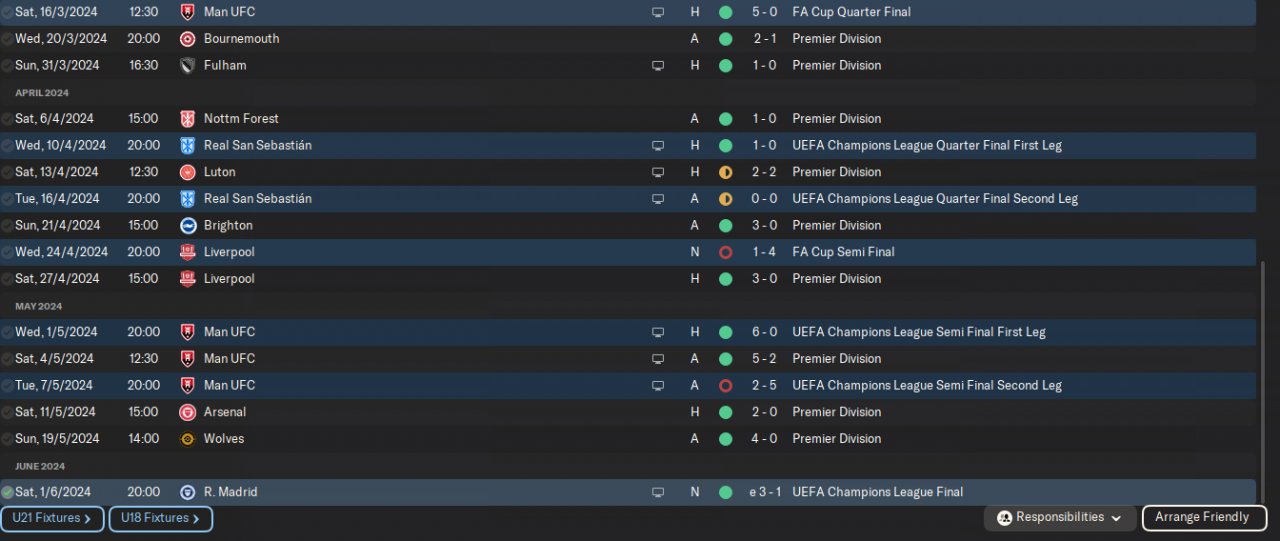Screen dimensions: 1280x541
Task: Click the Nottm Forest club badge
Action: 187,119
